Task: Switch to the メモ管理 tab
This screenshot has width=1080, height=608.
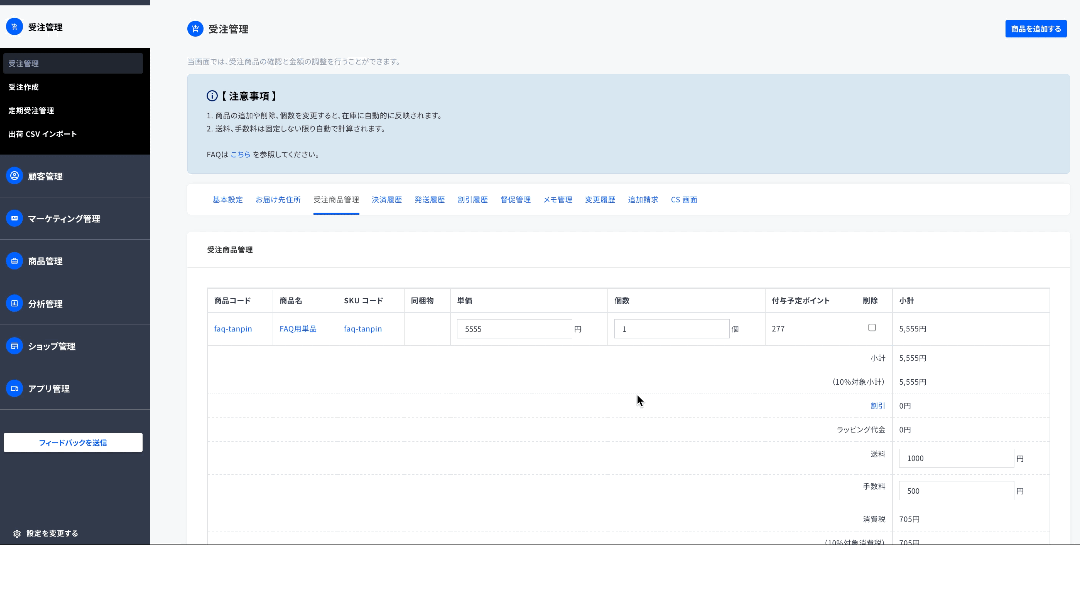Action: click(558, 200)
